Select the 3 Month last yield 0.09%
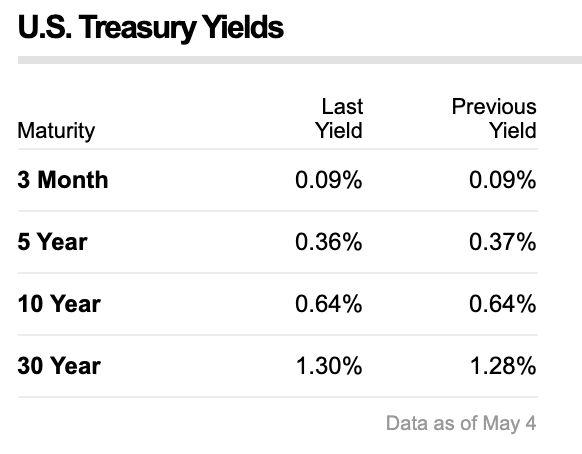 click(328, 180)
